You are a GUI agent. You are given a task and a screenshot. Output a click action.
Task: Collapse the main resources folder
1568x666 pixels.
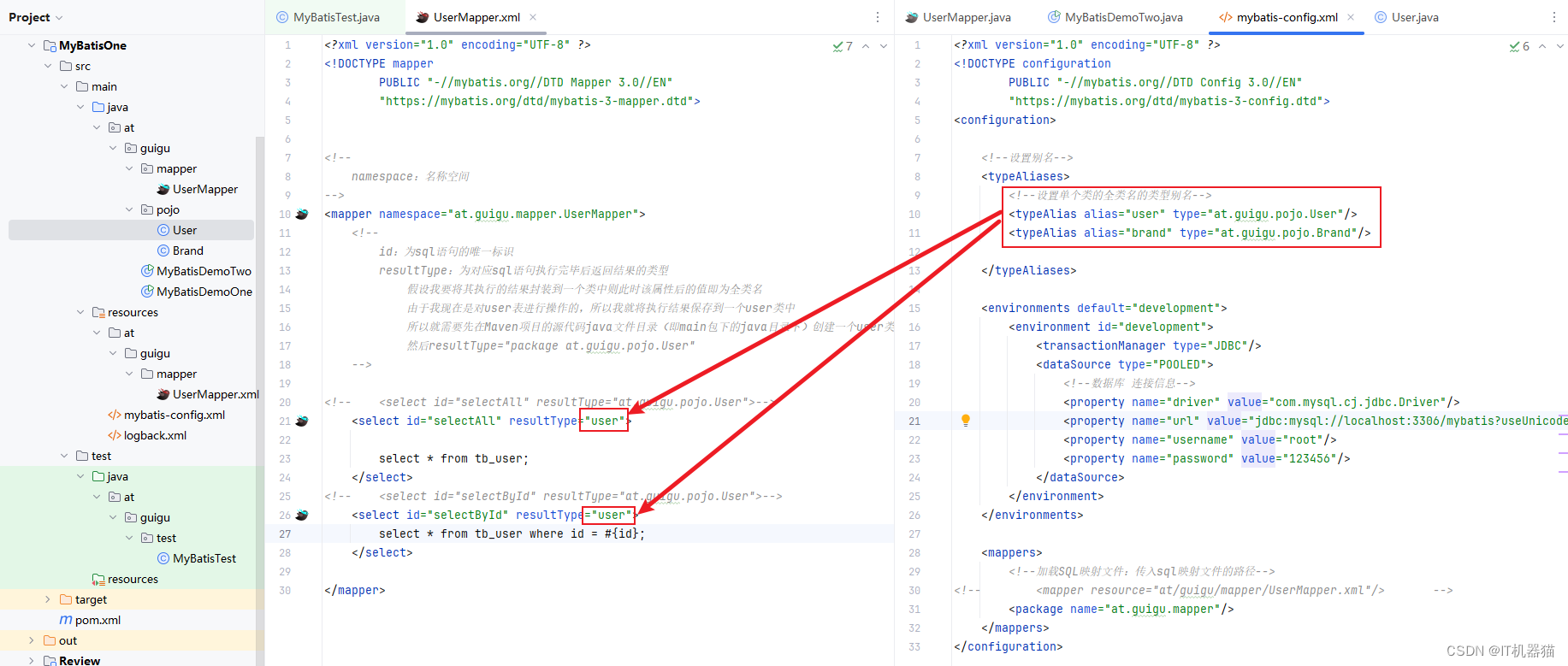(x=80, y=312)
